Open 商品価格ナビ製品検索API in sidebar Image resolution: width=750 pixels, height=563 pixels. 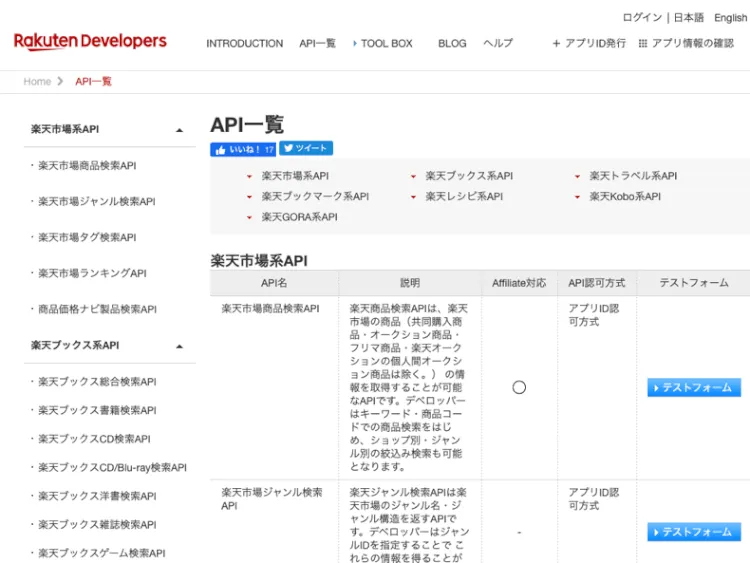click(98, 309)
